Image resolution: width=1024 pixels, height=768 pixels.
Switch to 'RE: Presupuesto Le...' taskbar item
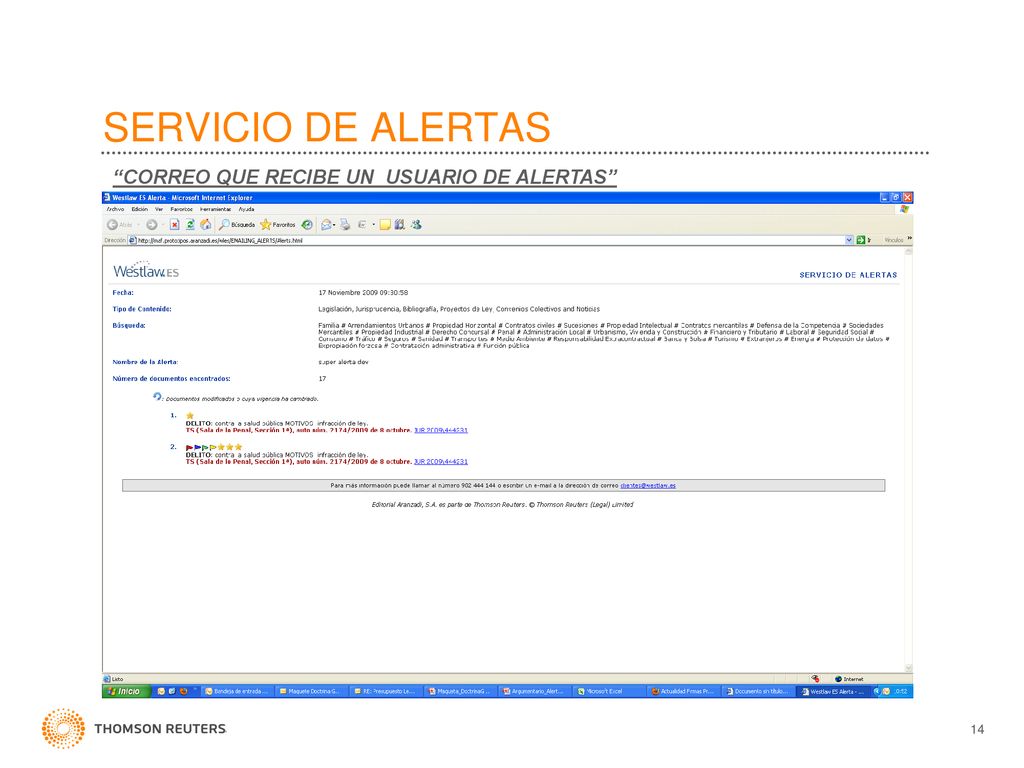pyautogui.click(x=385, y=691)
